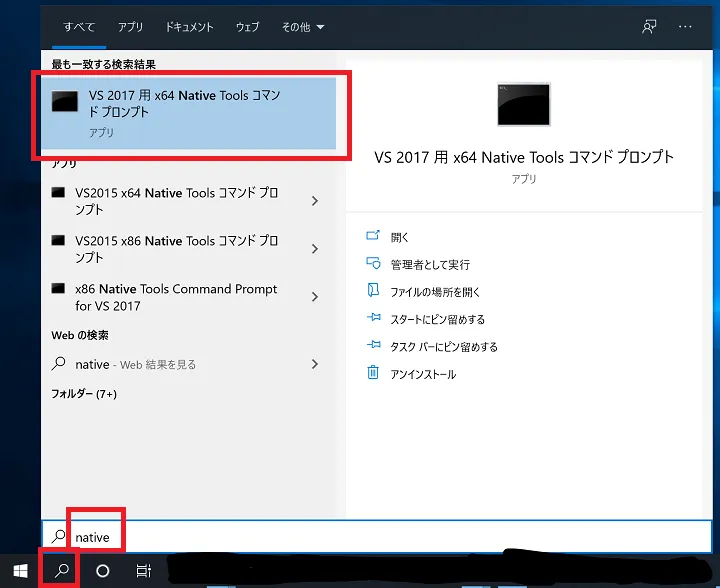720x588 pixels.
Task: Select VS2015 x64 Native Tools コマンド プロンプト result
Action: tap(176, 201)
